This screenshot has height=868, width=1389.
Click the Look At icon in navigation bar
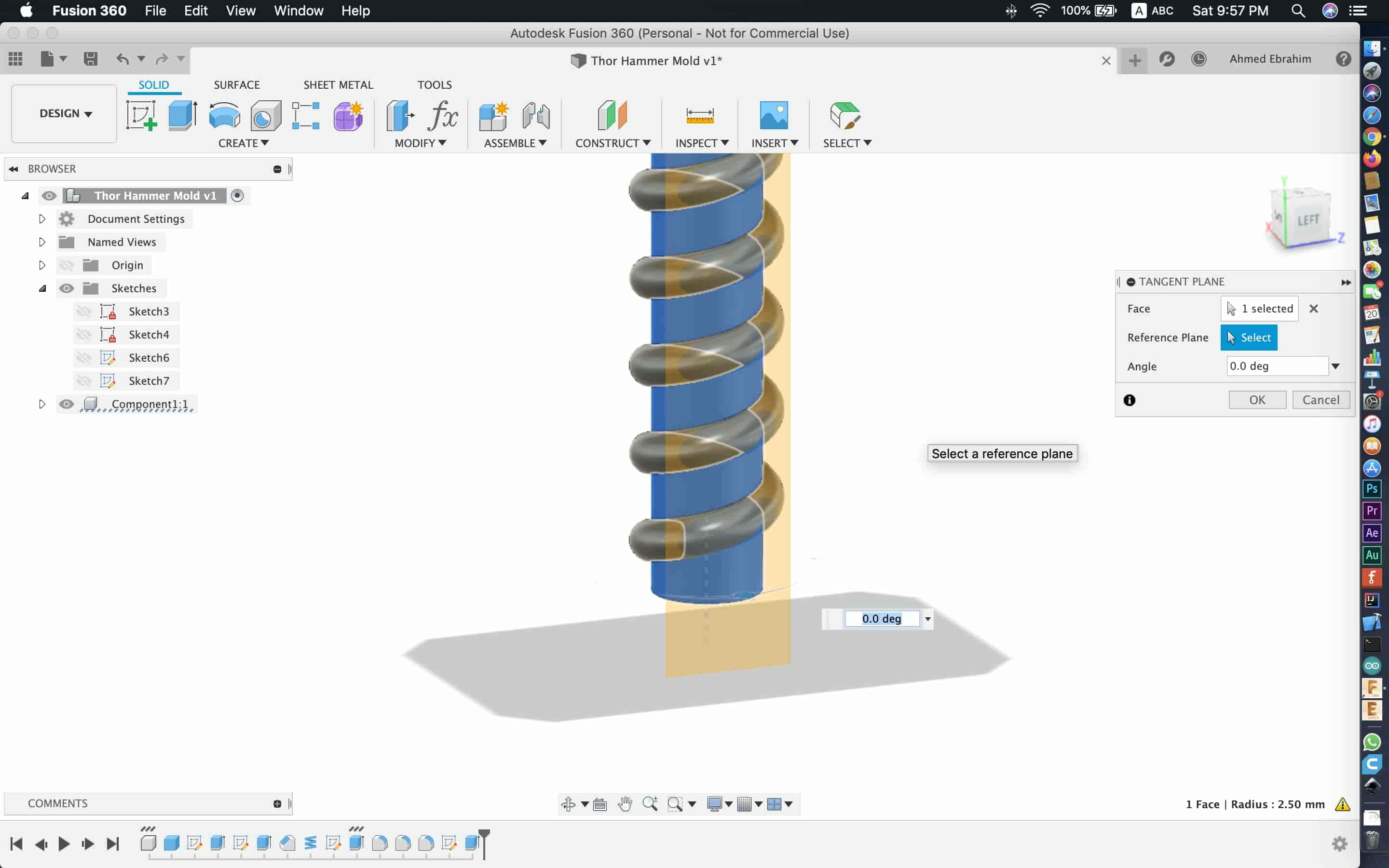click(600, 804)
